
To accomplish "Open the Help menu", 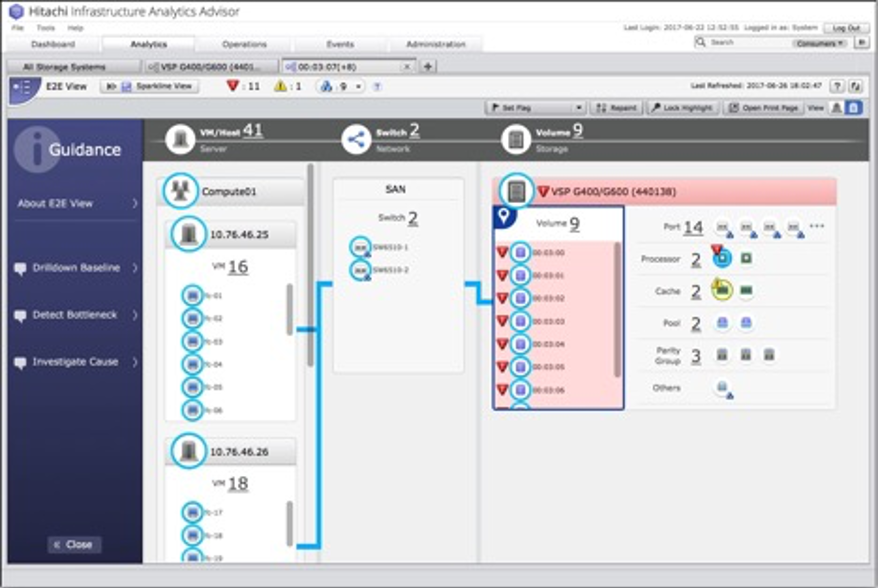I will 75,27.
